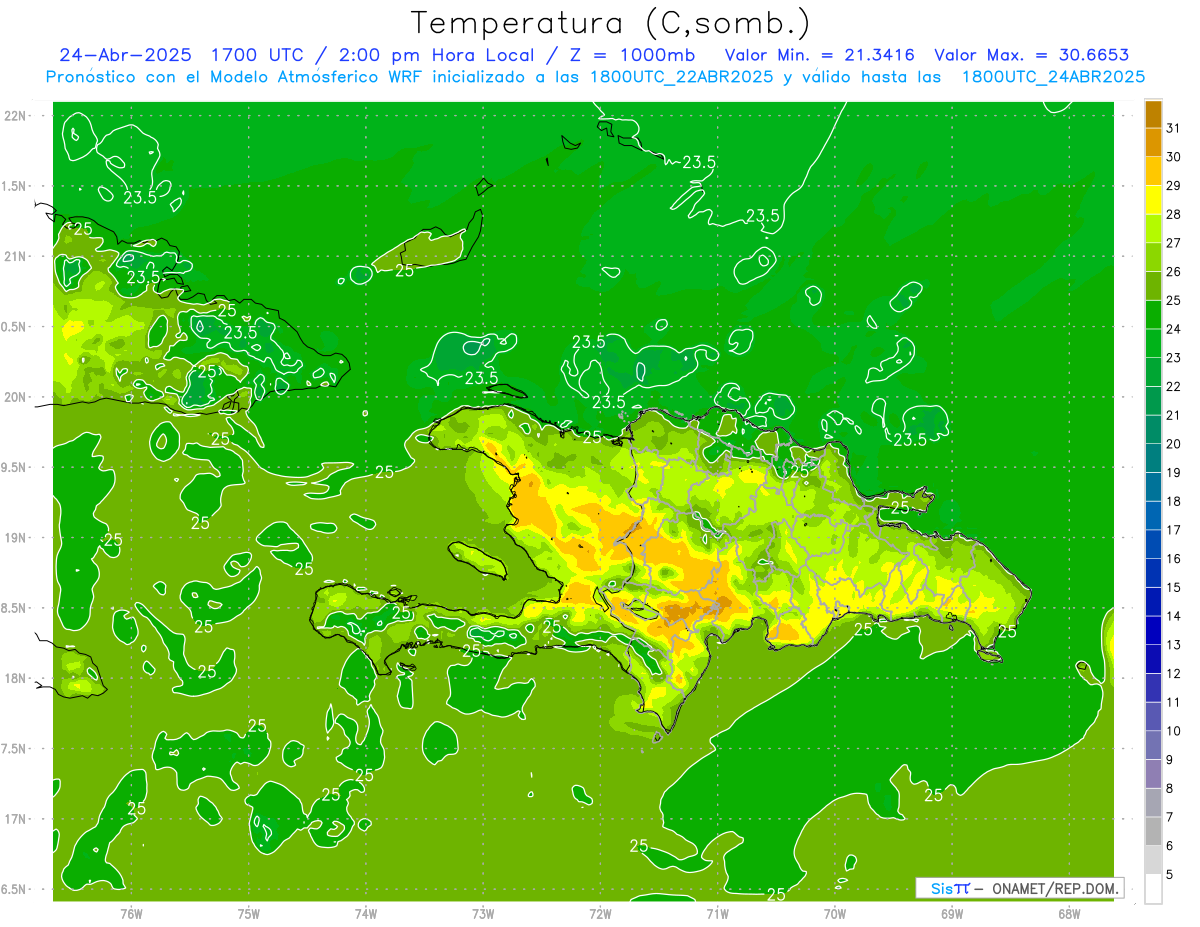
Task: Click the legend color band between 30 and 31
Action: 1153,142
